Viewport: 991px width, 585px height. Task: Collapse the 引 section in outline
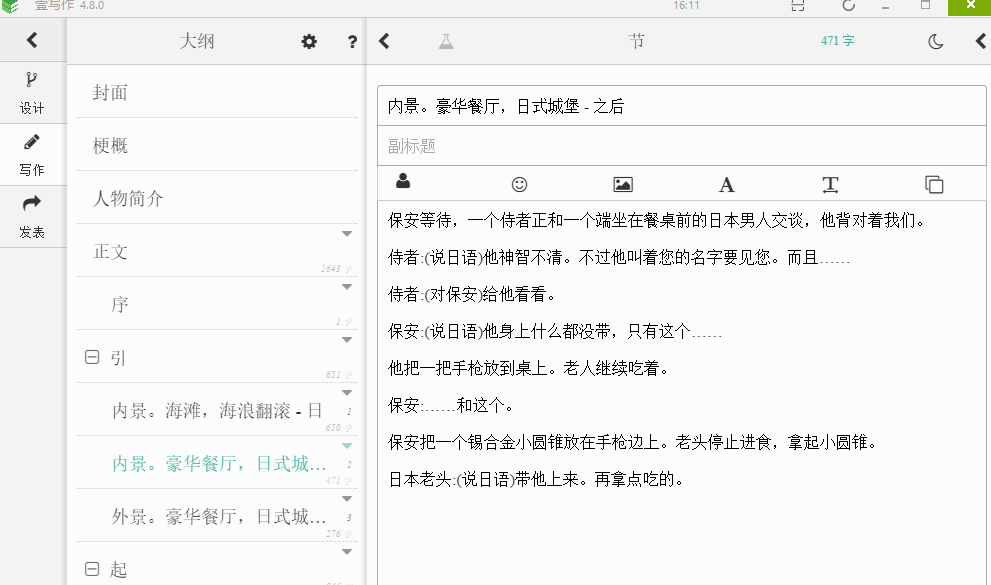[92, 357]
